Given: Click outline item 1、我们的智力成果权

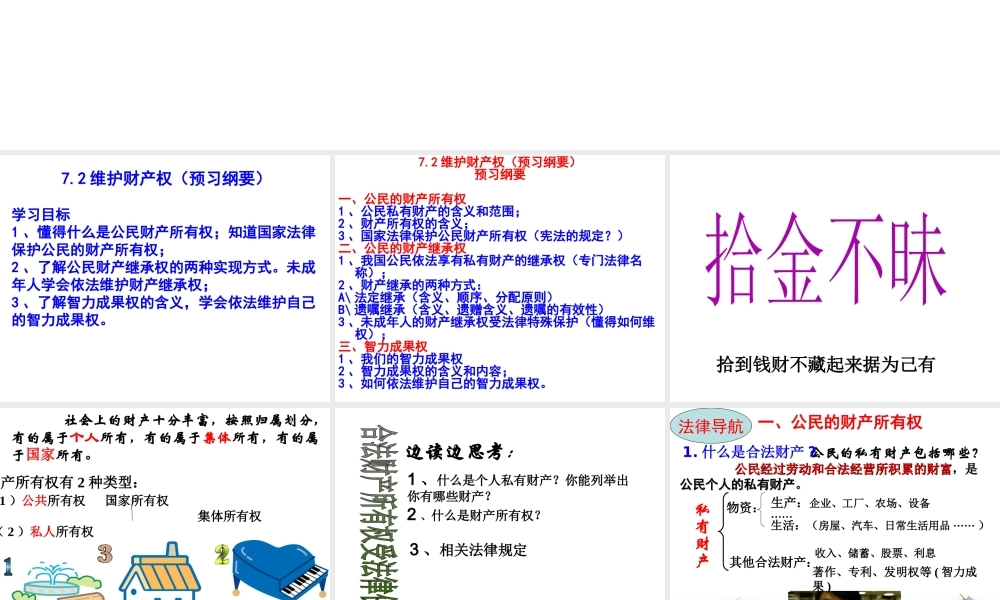Looking at the screenshot, I should pos(401,359).
